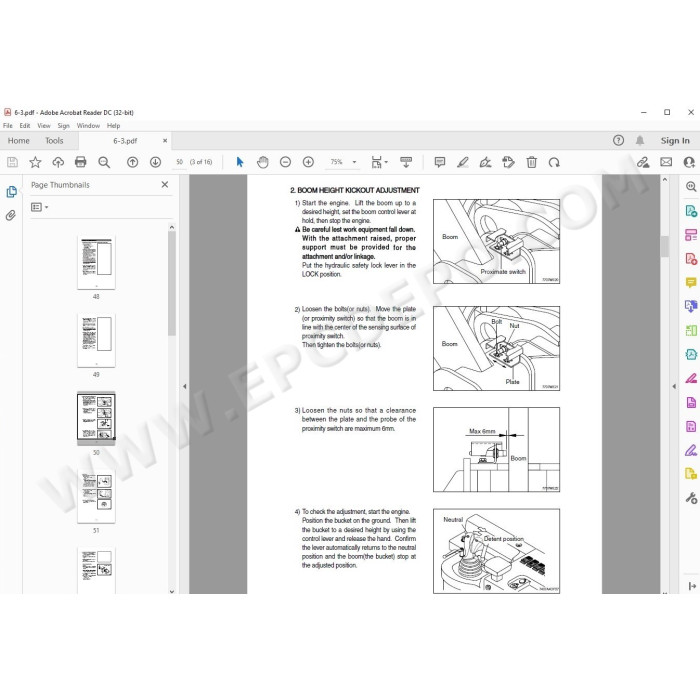
Task: Open the Create PDF tool in right pane
Action: 691,259
